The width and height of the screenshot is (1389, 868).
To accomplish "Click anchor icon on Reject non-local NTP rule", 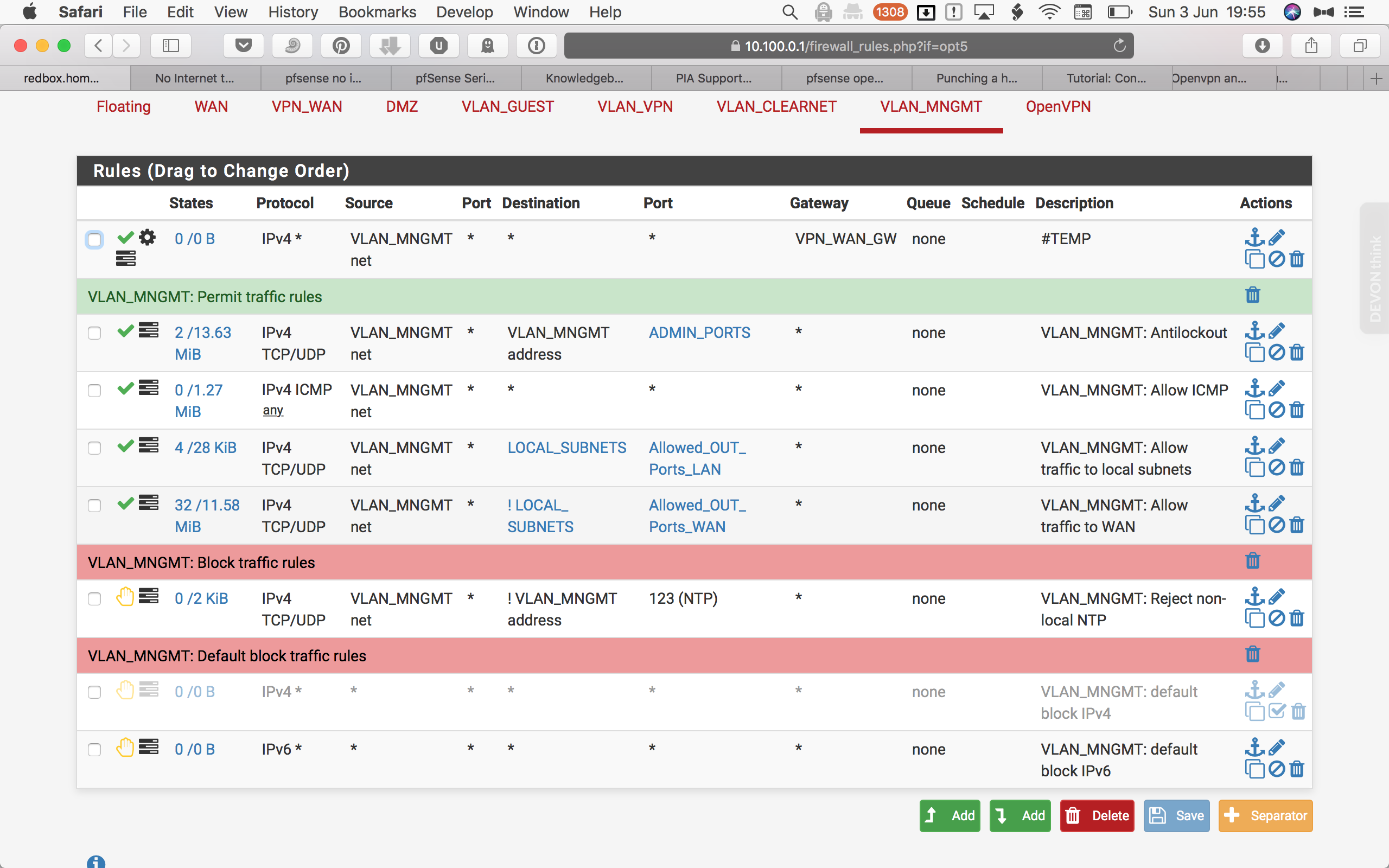I will [1254, 597].
